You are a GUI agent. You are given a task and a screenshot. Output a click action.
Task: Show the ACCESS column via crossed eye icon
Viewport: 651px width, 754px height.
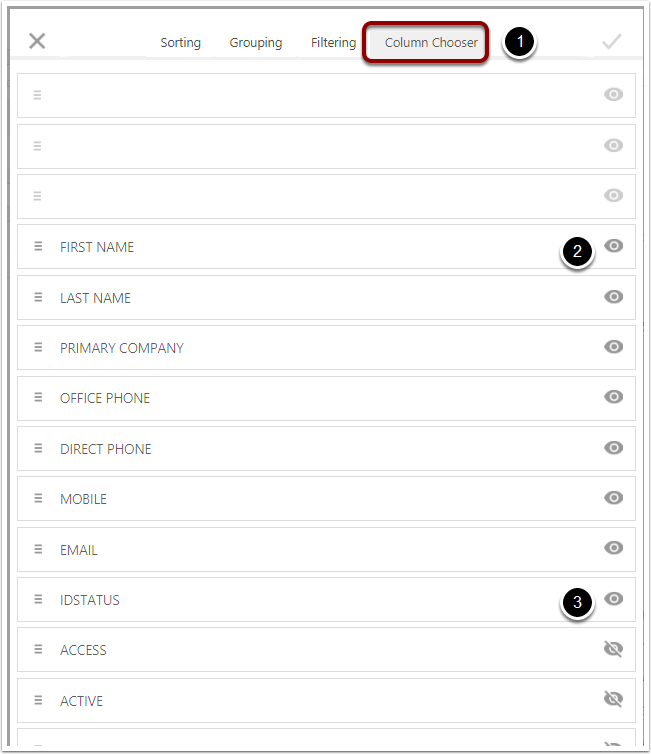pyautogui.click(x=613, y=649)
